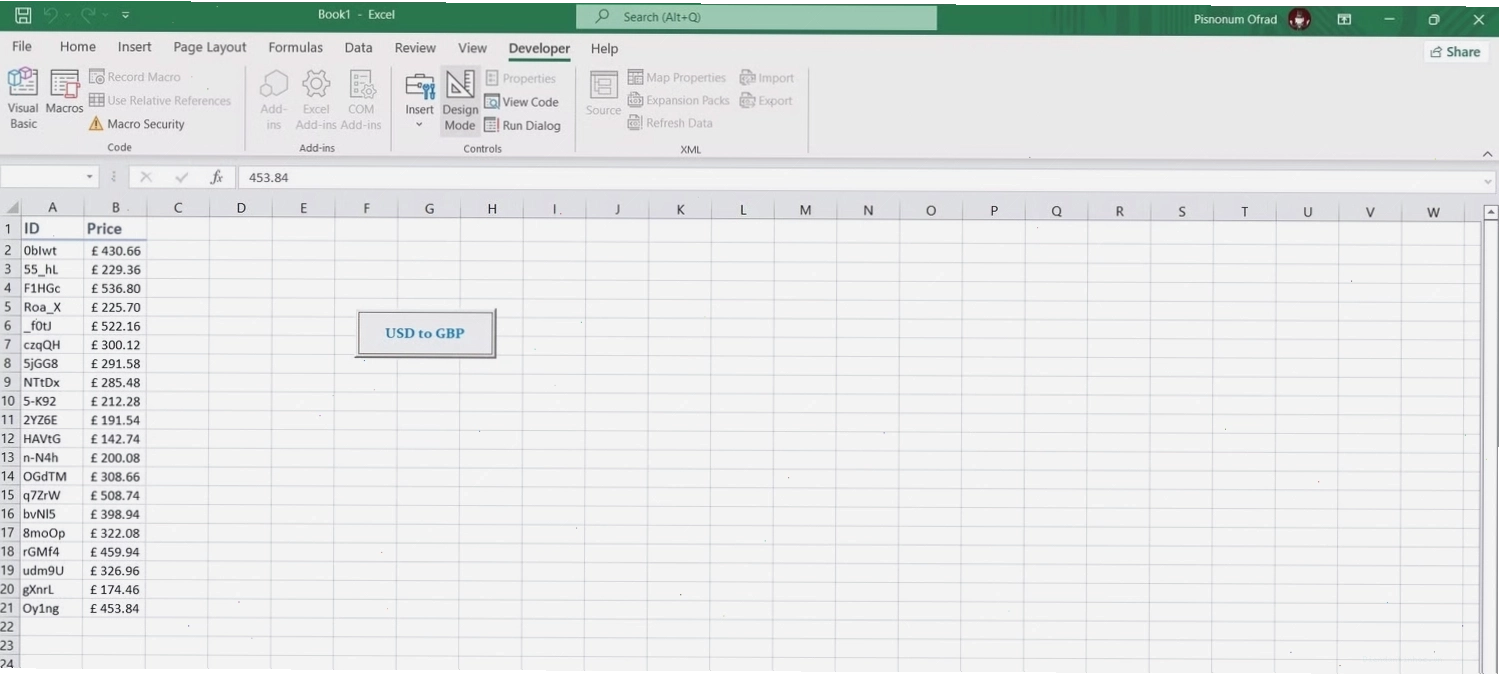Open the XML Source pane
The height and width of the screenshot is (676, 1499).
pyautogui.click(x=603, y=94)
